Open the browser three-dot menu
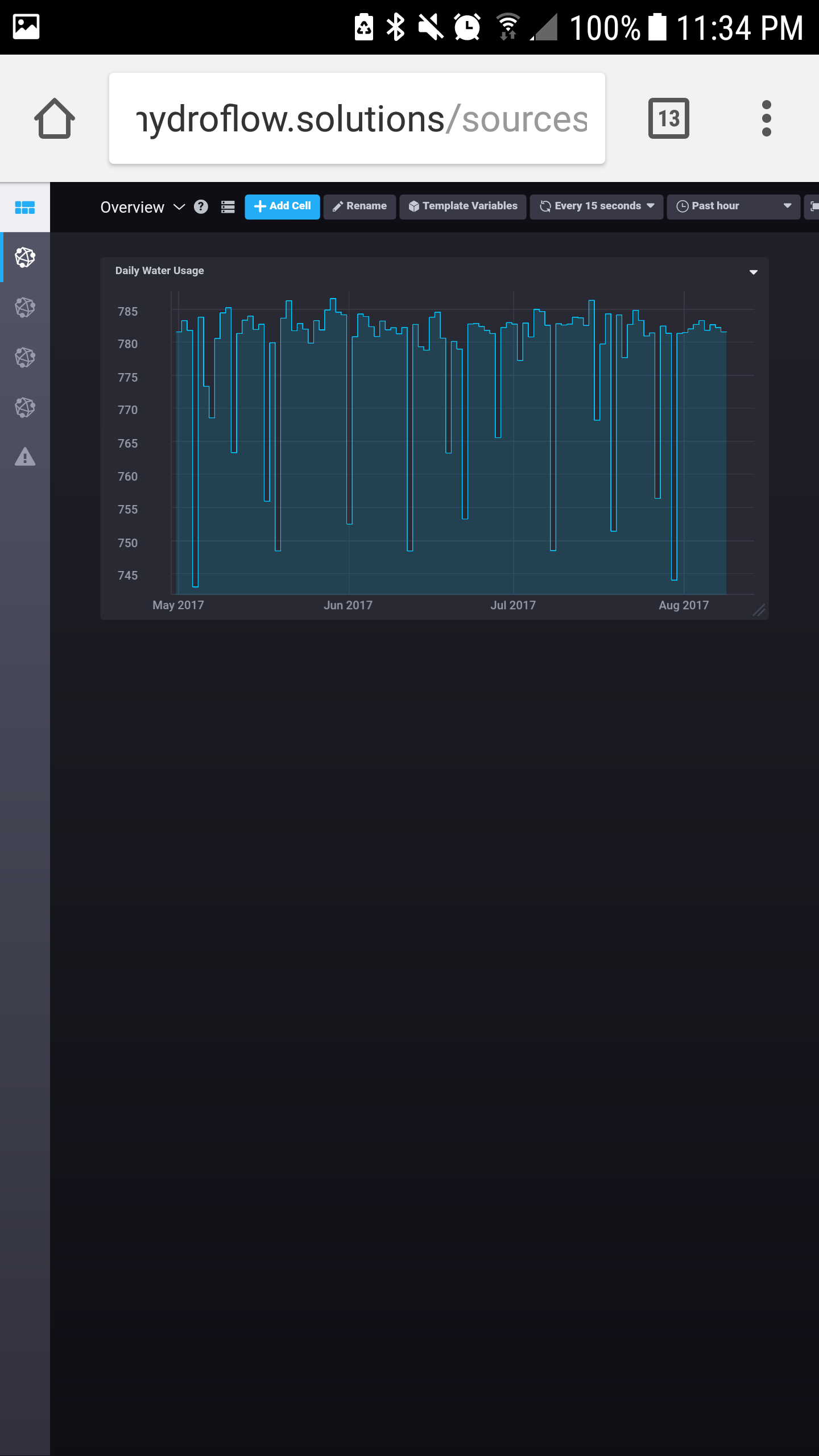The width and height of the screenshot is (819, 1456). click(x=766, y=118)
